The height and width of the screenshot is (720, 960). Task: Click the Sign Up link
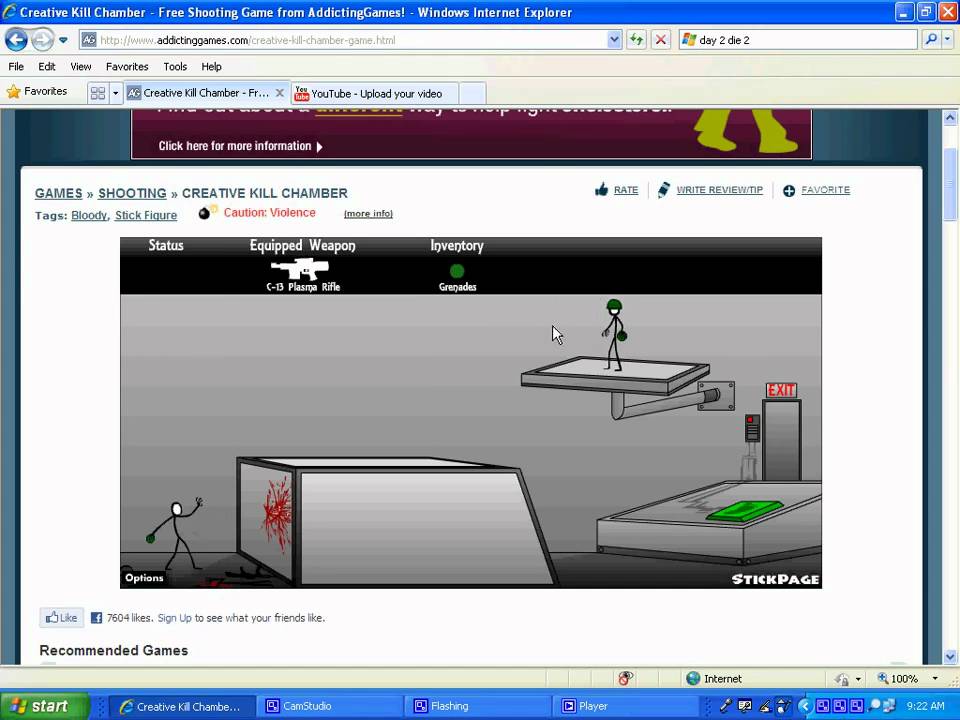[x=174, y=618]
